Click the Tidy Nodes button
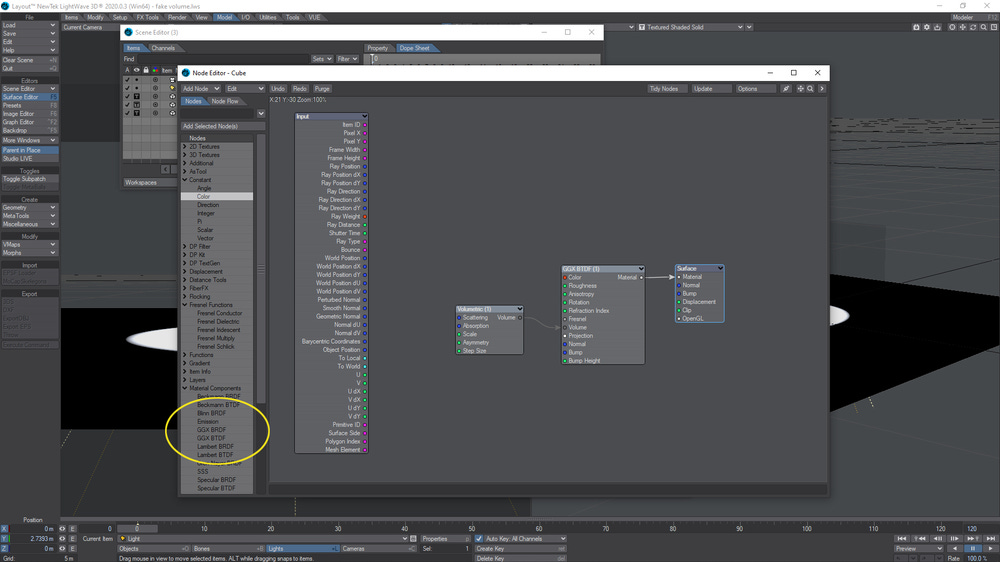 pyautogui.click(x=668, y=89)
